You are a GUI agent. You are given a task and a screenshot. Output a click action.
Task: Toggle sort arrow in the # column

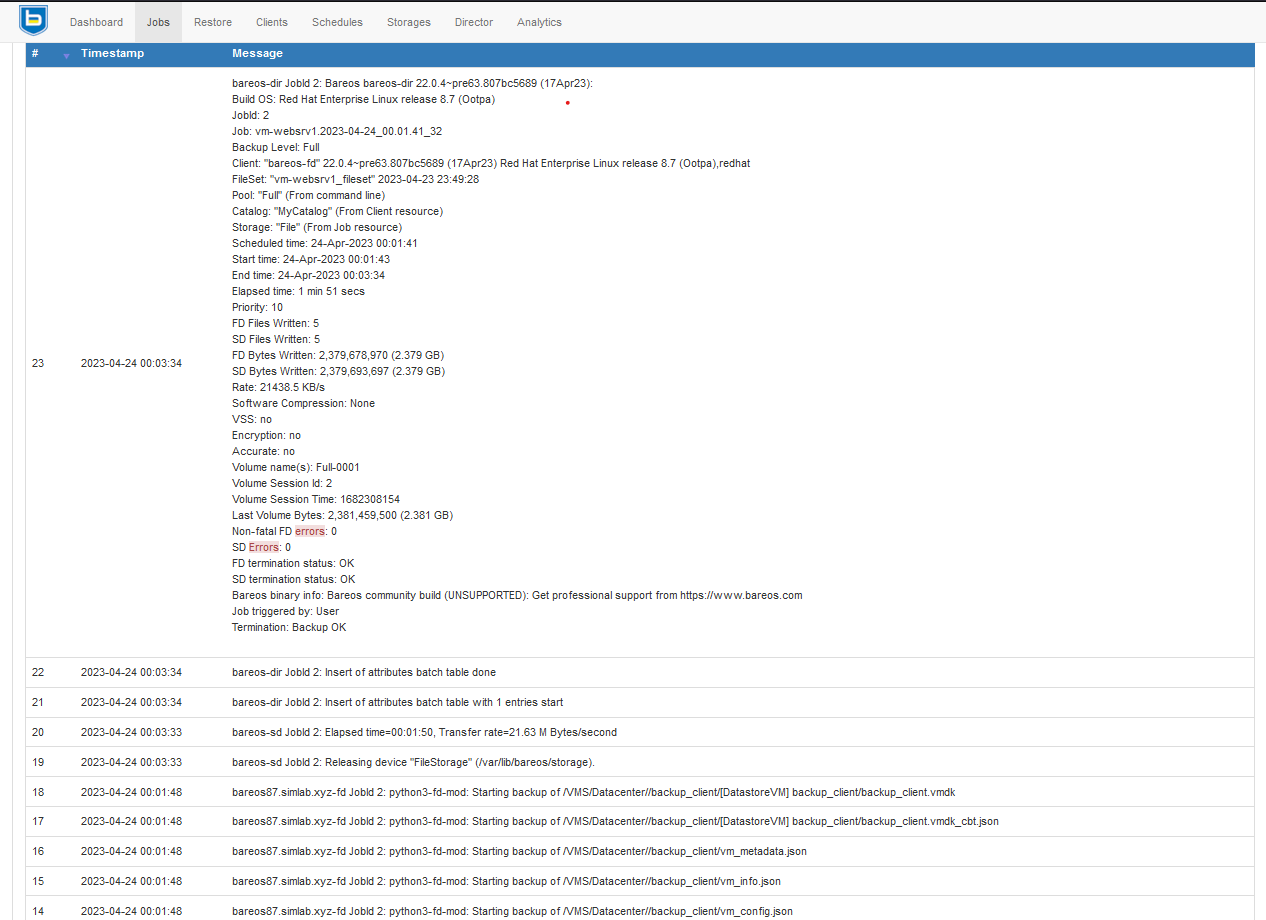pos(67,56)
